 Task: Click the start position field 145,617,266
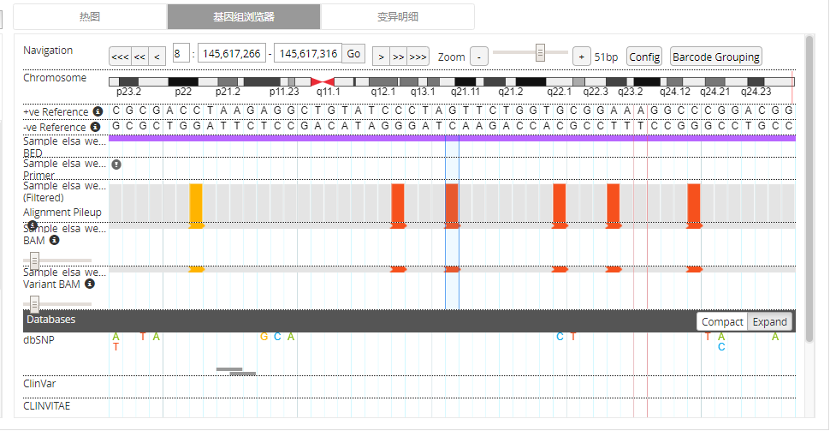pyautogui.click(x=232, y=53)
